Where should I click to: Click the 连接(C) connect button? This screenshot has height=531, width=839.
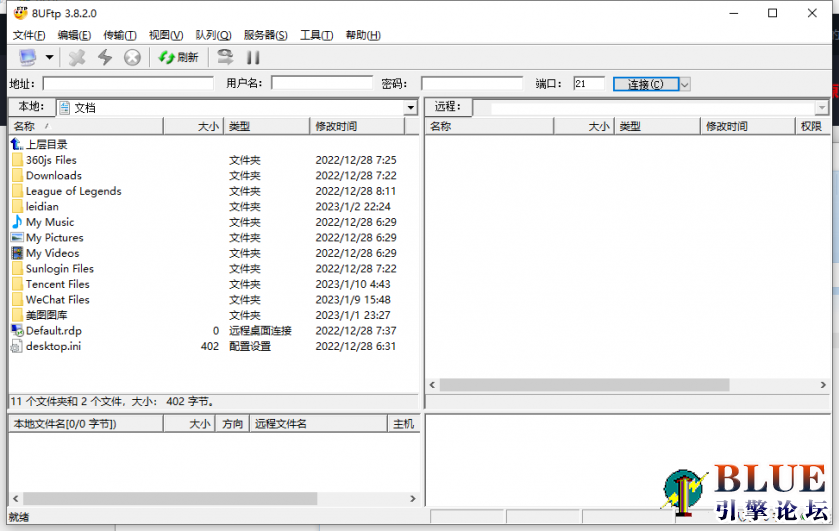point(646,84)
